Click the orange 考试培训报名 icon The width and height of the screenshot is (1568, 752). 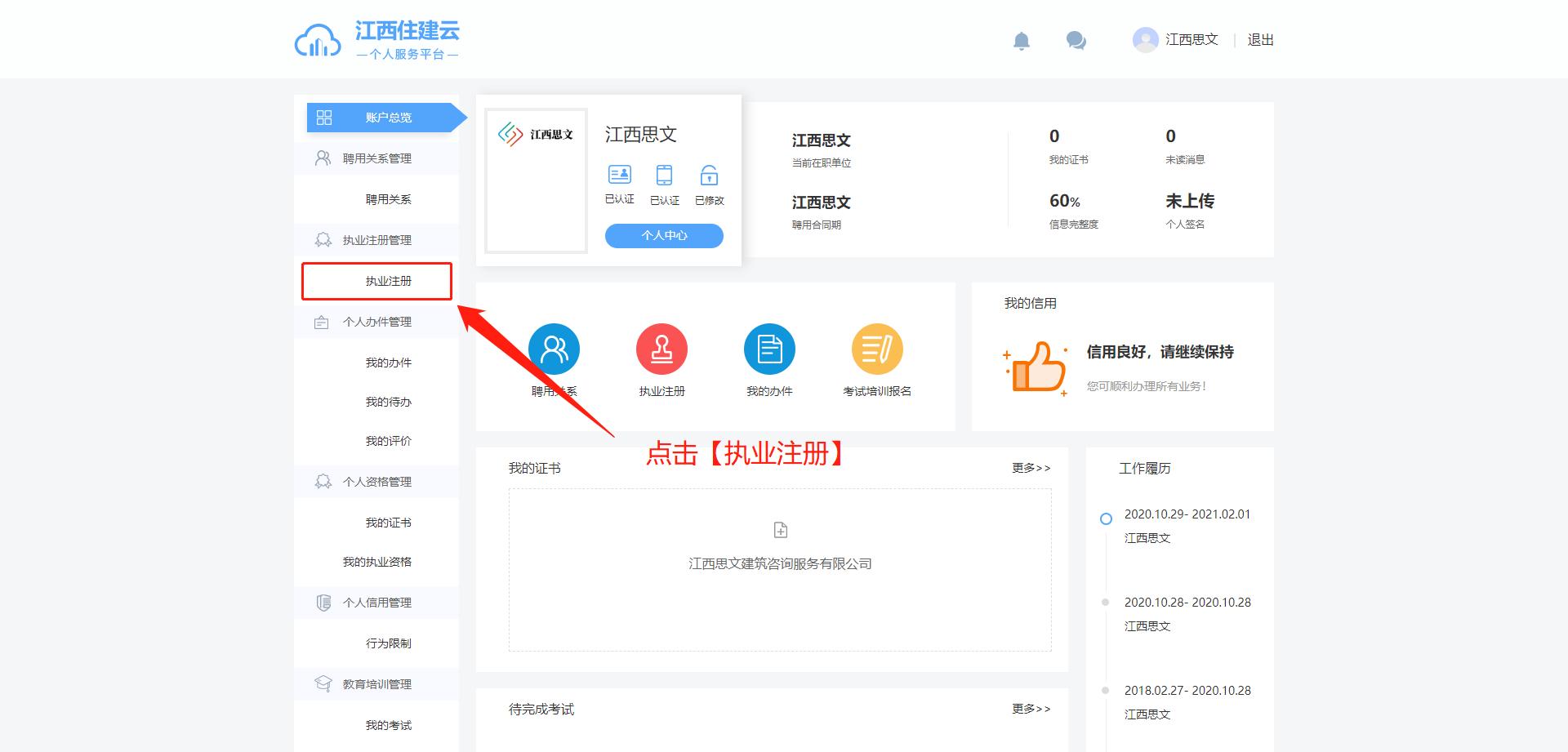coord(877,349)
